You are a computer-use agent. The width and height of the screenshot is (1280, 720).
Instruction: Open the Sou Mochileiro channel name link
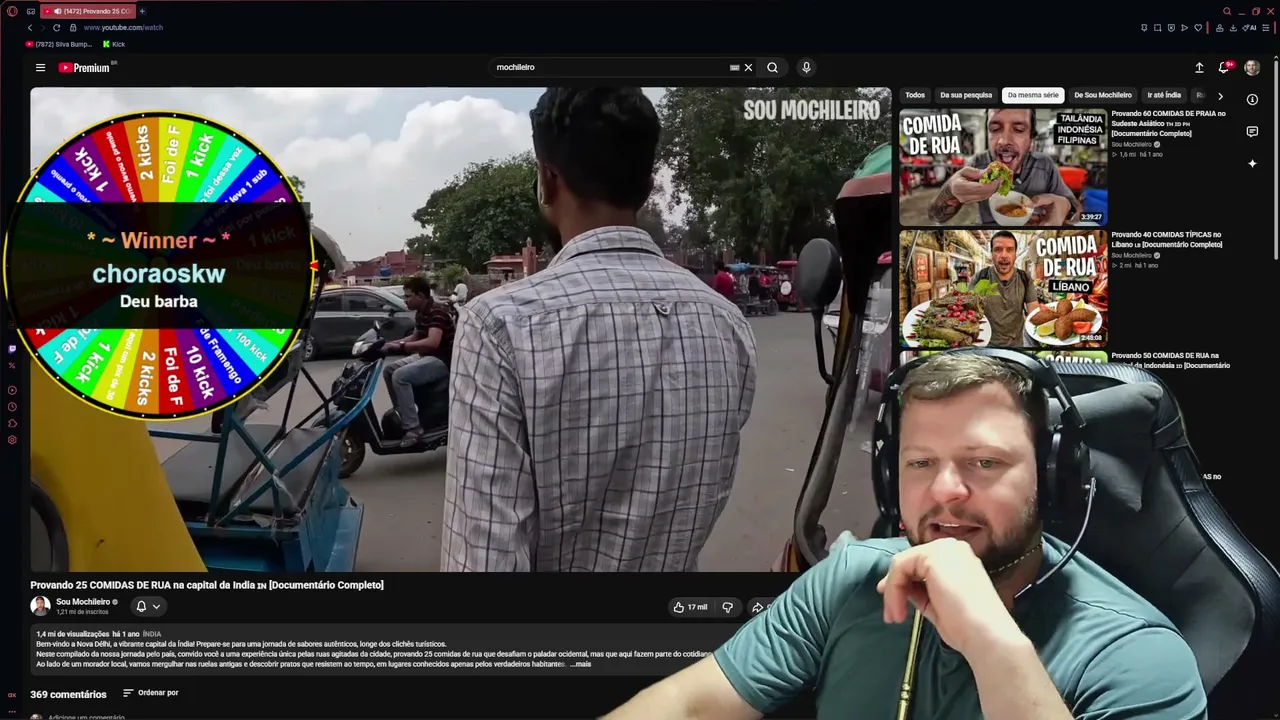tap(83, 602)
